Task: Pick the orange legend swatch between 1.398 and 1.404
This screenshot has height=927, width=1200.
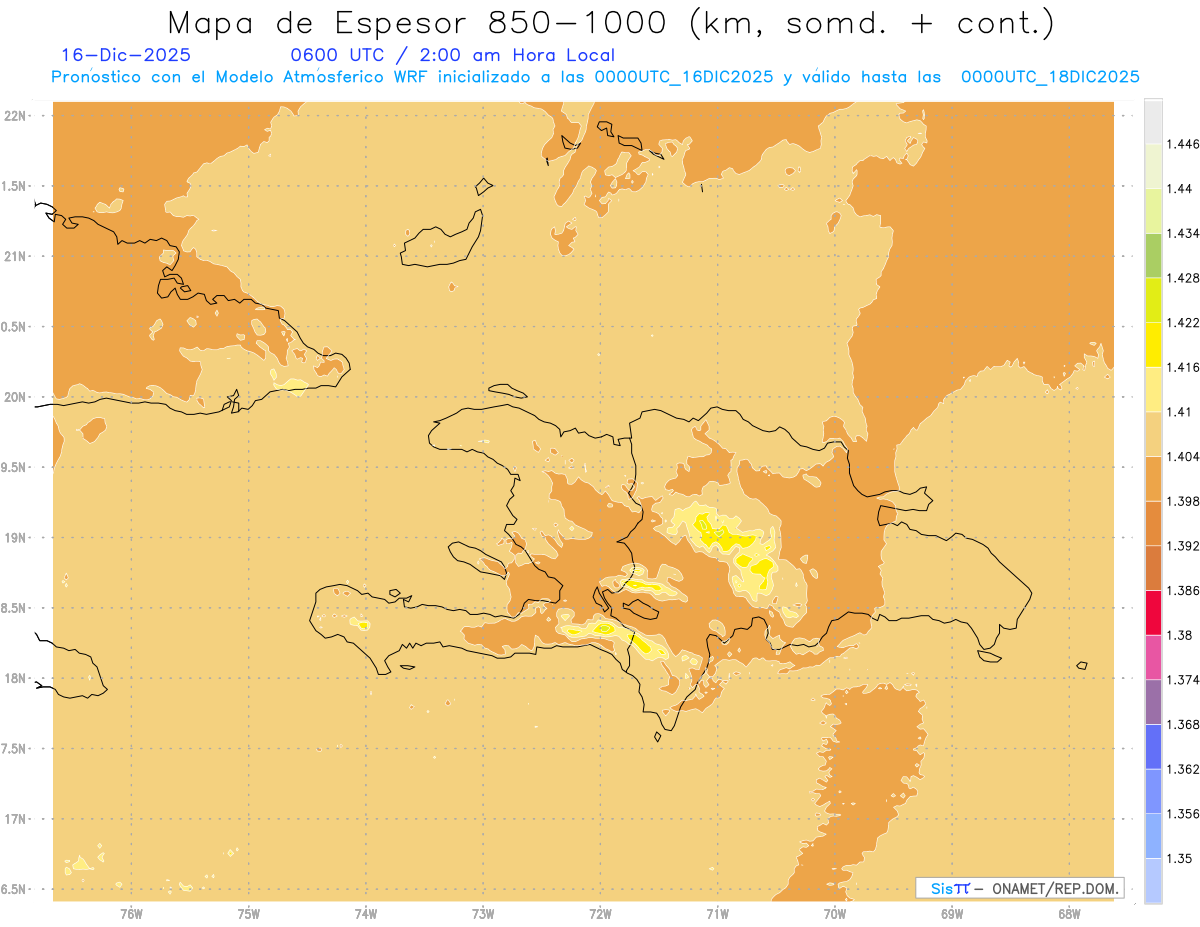Action: coord(1153,478)
